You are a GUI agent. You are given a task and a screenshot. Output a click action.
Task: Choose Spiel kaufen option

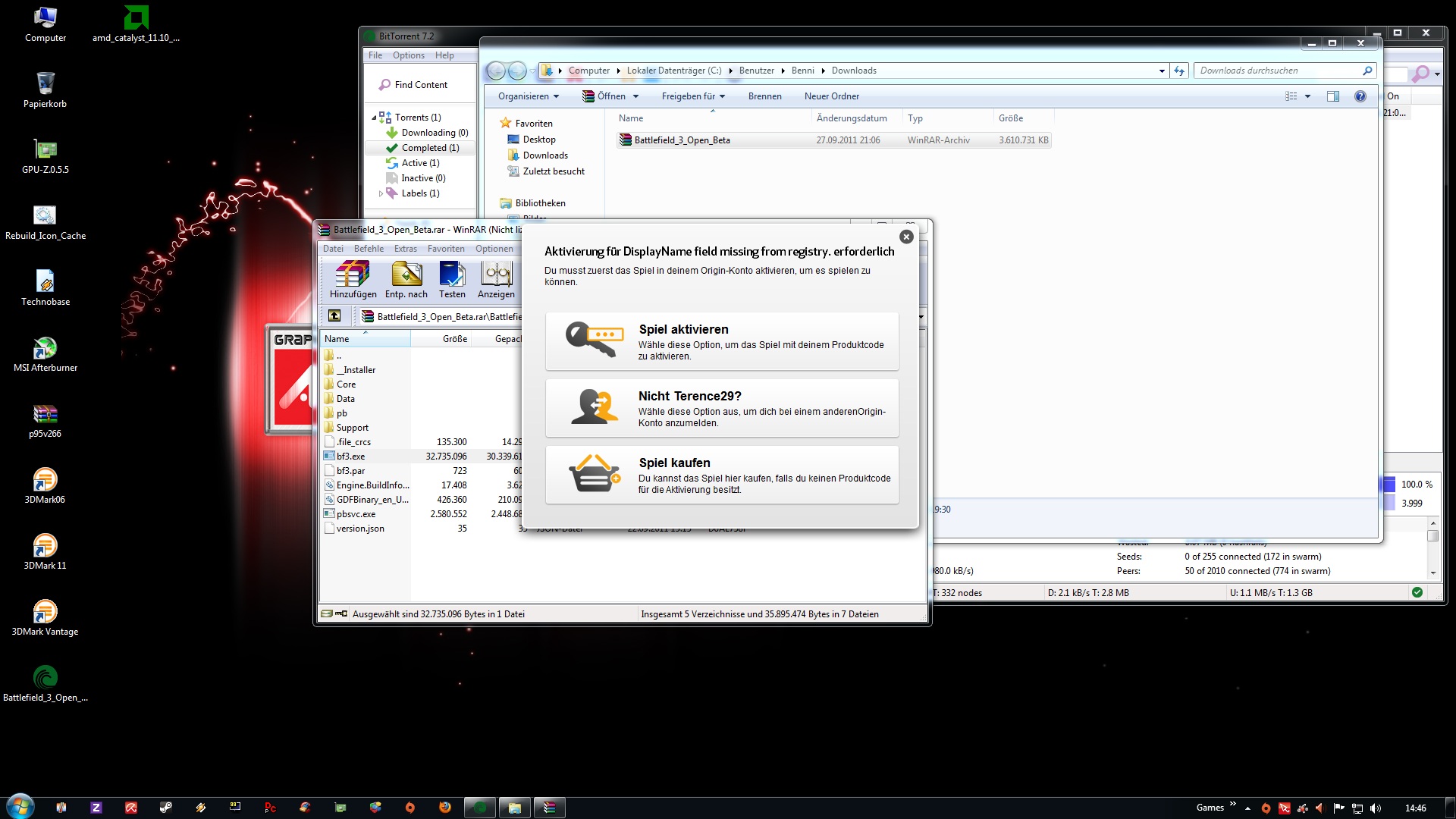tap(722, 475)
